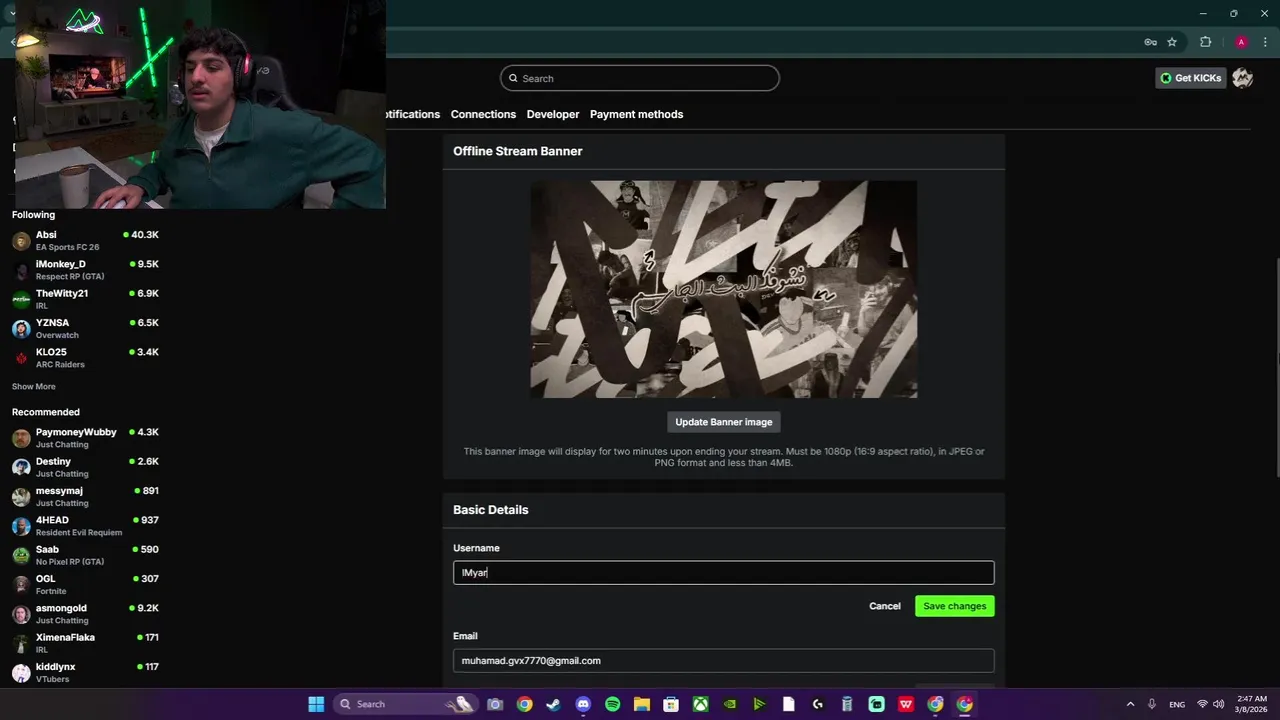1280x720 pixels.
Task: Click 'Resident Evil Requiem' category text
Action: (x=79, y=532)
